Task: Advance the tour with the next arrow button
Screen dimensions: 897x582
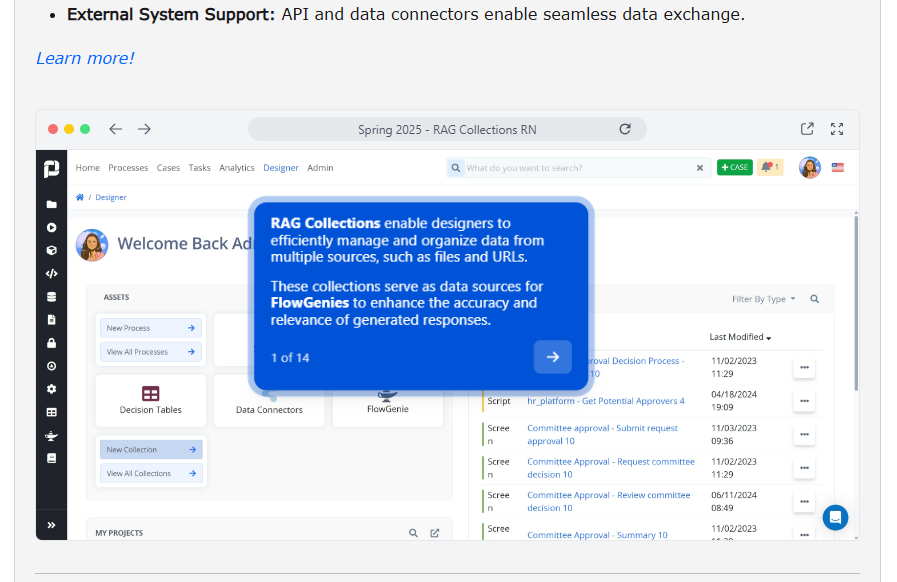Action: click(x=553, y=357)
